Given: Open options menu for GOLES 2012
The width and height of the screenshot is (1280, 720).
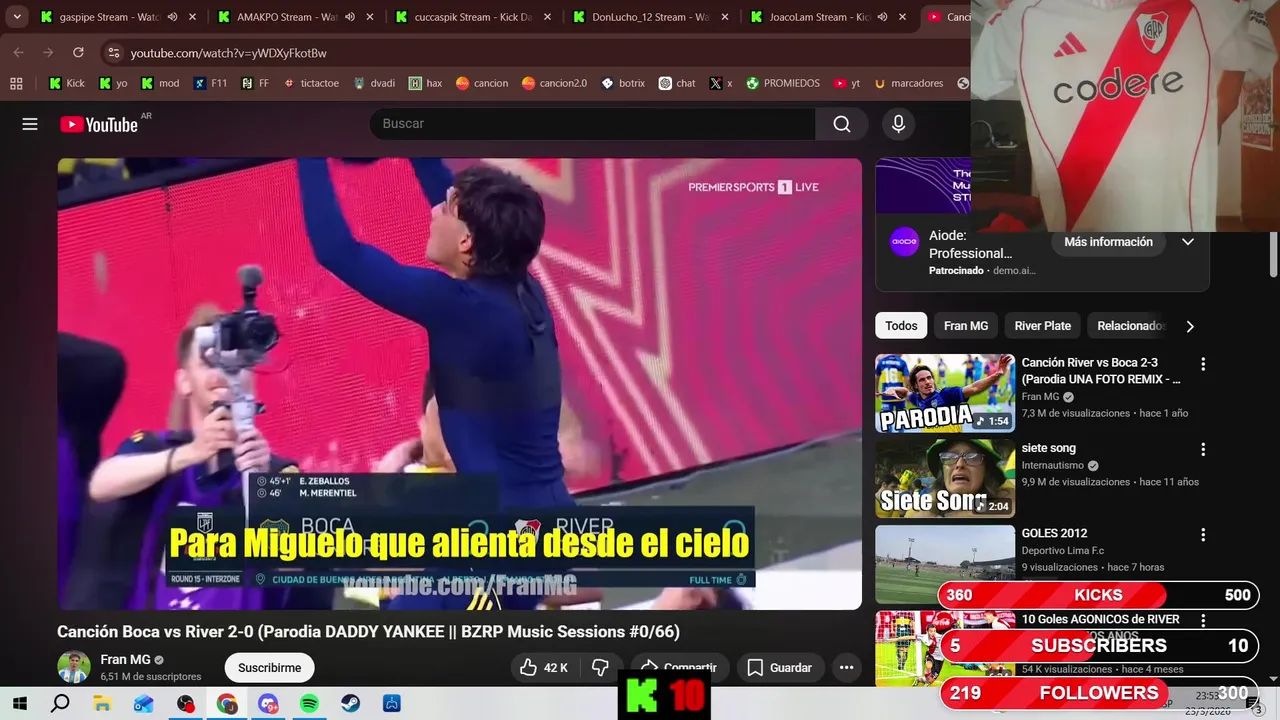Looking at the screenshot, I should 1203,535.
